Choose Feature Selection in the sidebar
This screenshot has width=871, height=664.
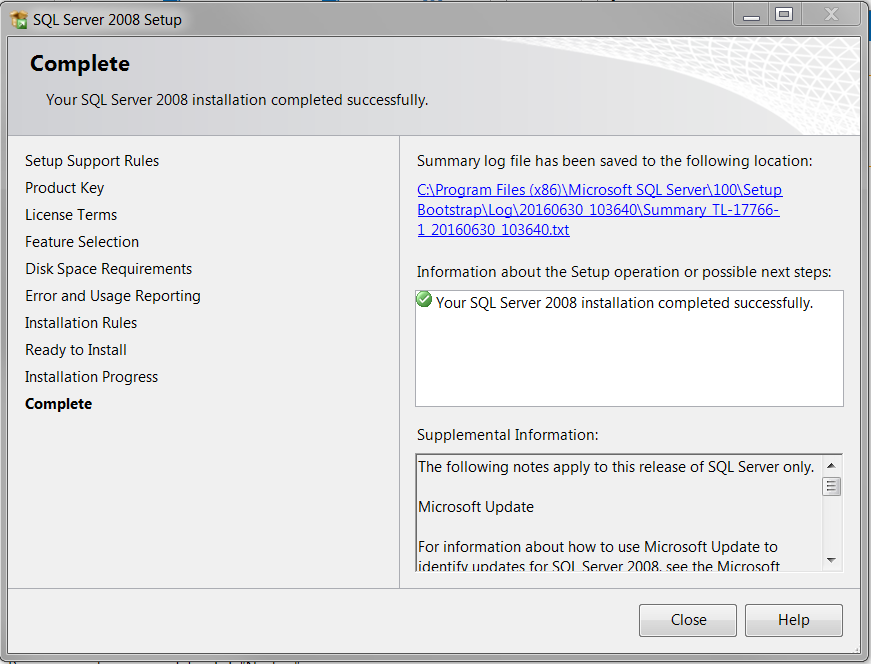tap(82, 242)
